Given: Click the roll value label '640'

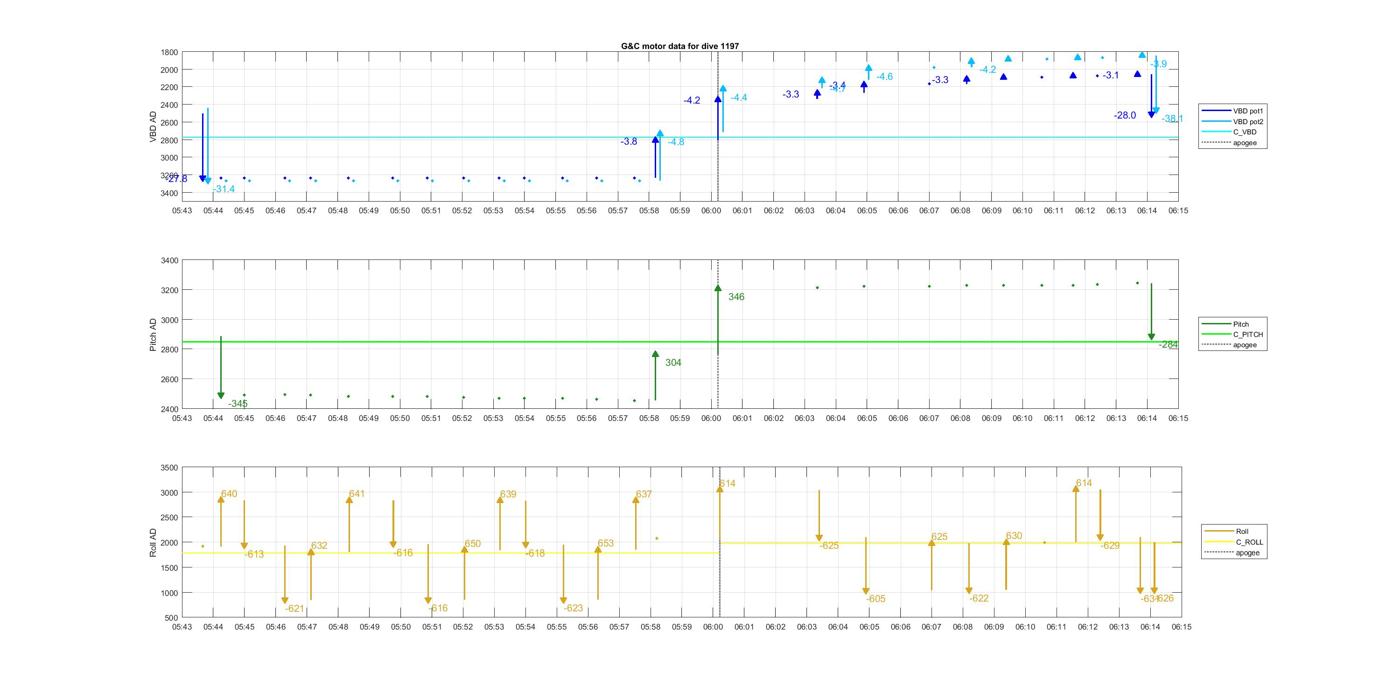Looking at the screenshot, I should click(229, 494).
